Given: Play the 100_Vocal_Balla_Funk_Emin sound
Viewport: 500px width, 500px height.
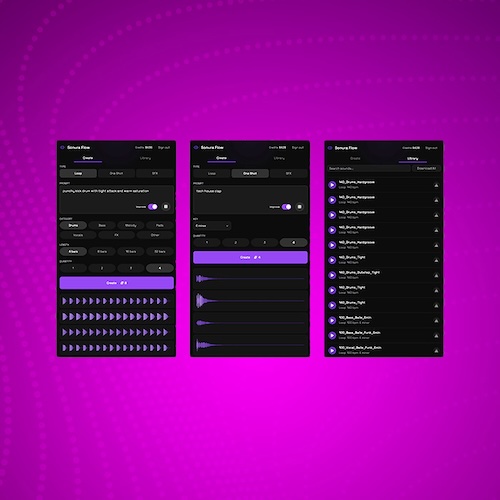Looking at the screenshot, I should pos(332,350).
